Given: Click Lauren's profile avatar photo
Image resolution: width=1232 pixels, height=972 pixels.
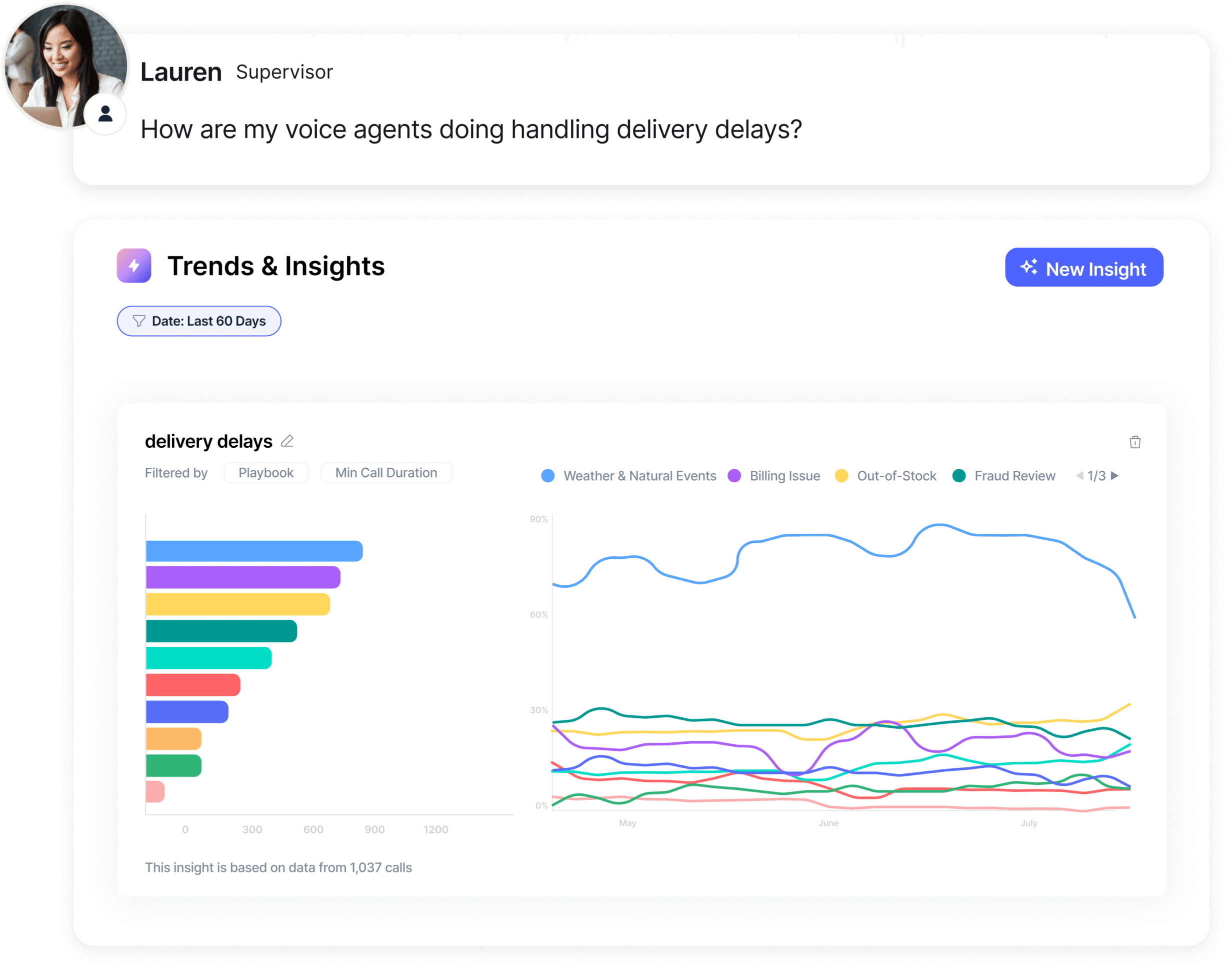Looking at the screenshot, I should point(64,66).
